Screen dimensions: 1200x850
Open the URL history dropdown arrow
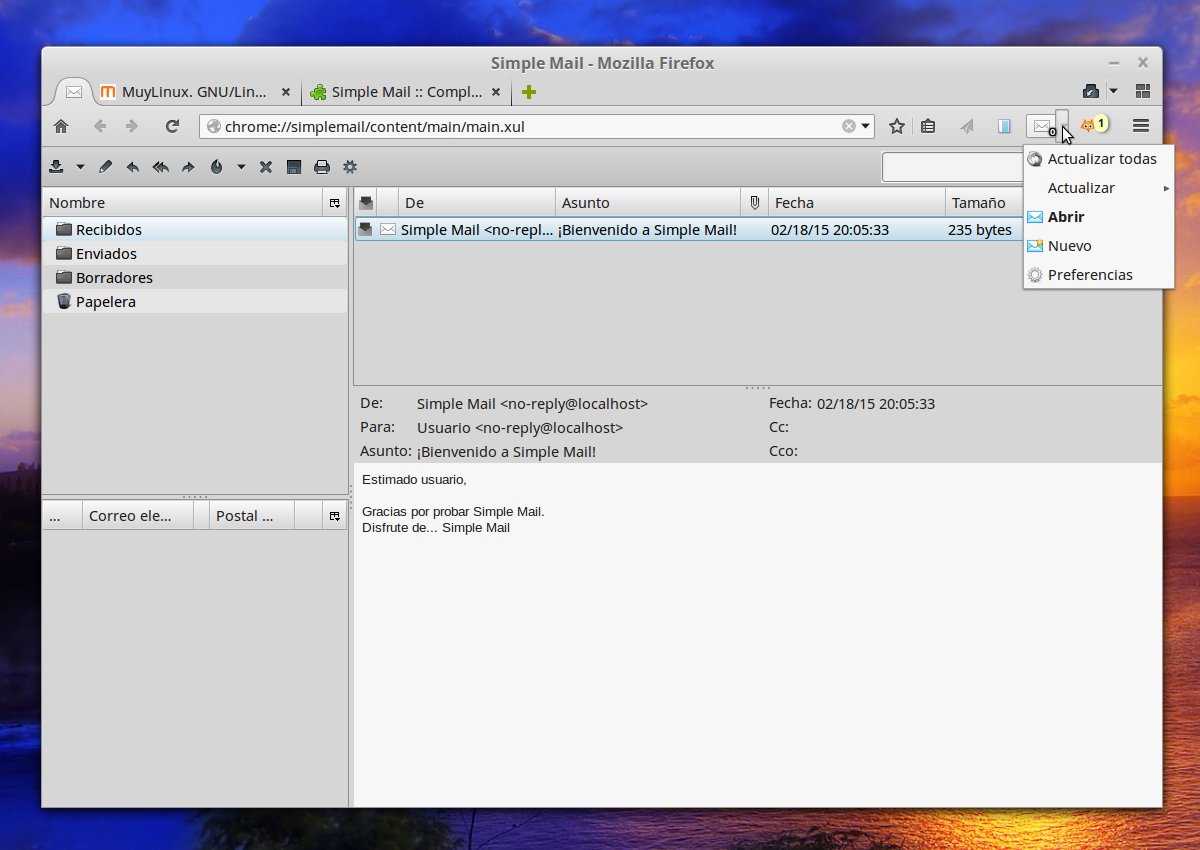click(x=866, y=127)
